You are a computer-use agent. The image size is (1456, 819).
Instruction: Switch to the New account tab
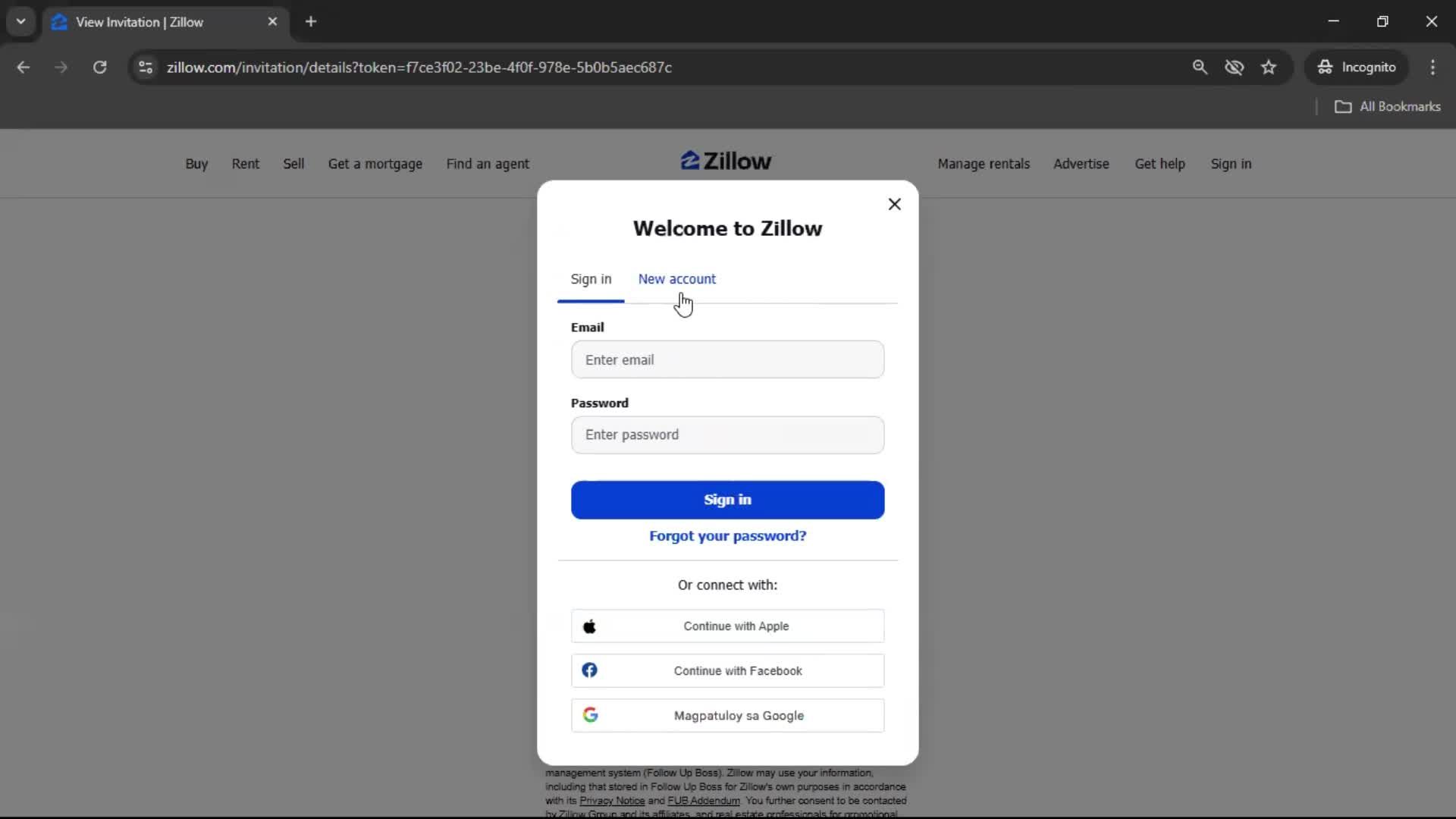(x=677, y=279)
